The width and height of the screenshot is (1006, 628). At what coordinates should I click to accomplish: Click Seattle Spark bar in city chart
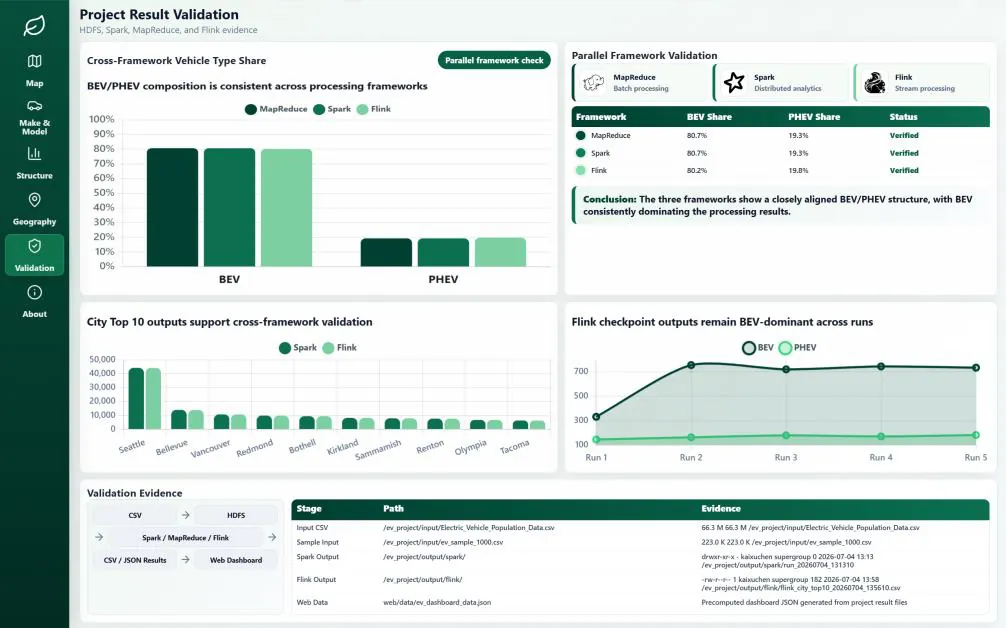(x=136, y=398)
